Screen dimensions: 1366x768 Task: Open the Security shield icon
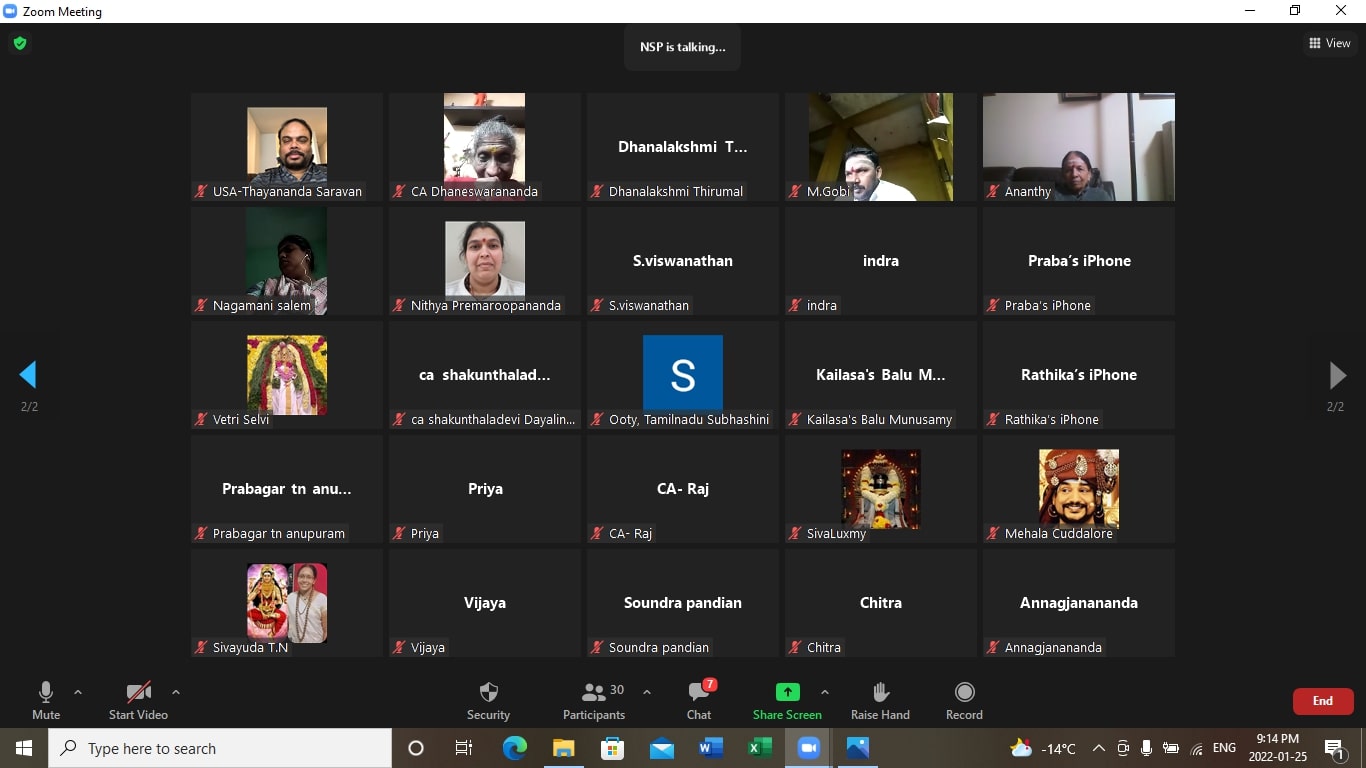488,692
